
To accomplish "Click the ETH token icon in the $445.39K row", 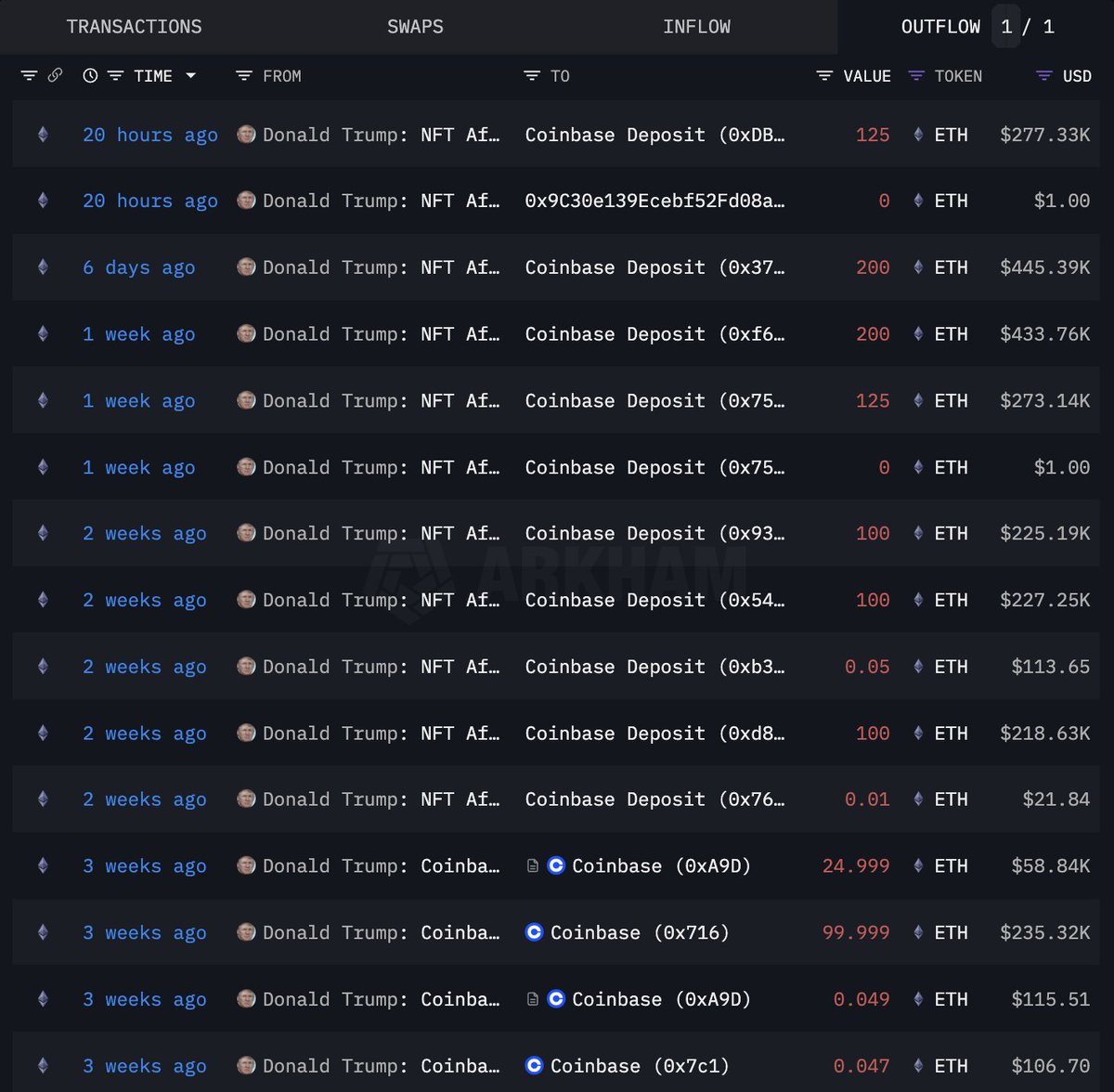I will [x=918, y=267].
